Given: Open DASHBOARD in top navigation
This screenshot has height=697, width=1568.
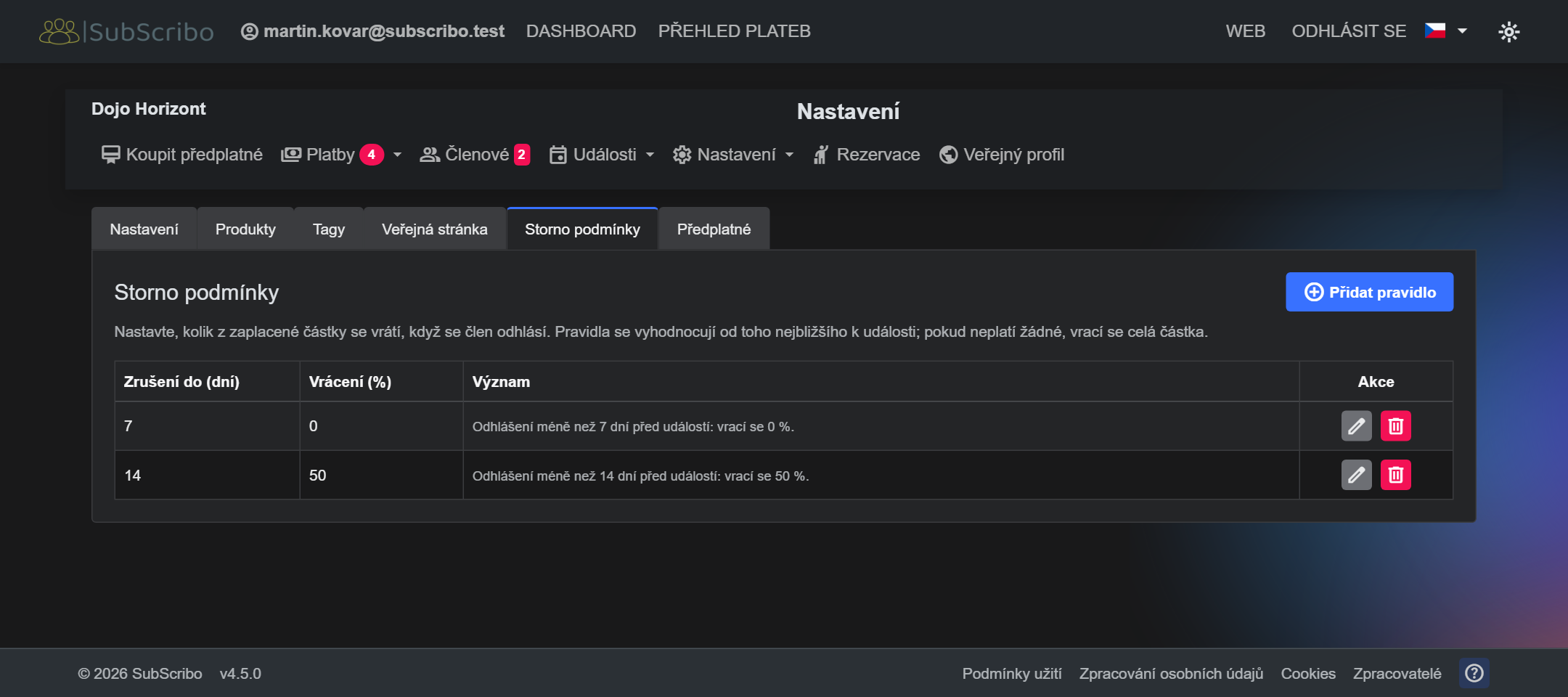Looking at the screenshot, I should pyautogui.click(x=581, y=31).
